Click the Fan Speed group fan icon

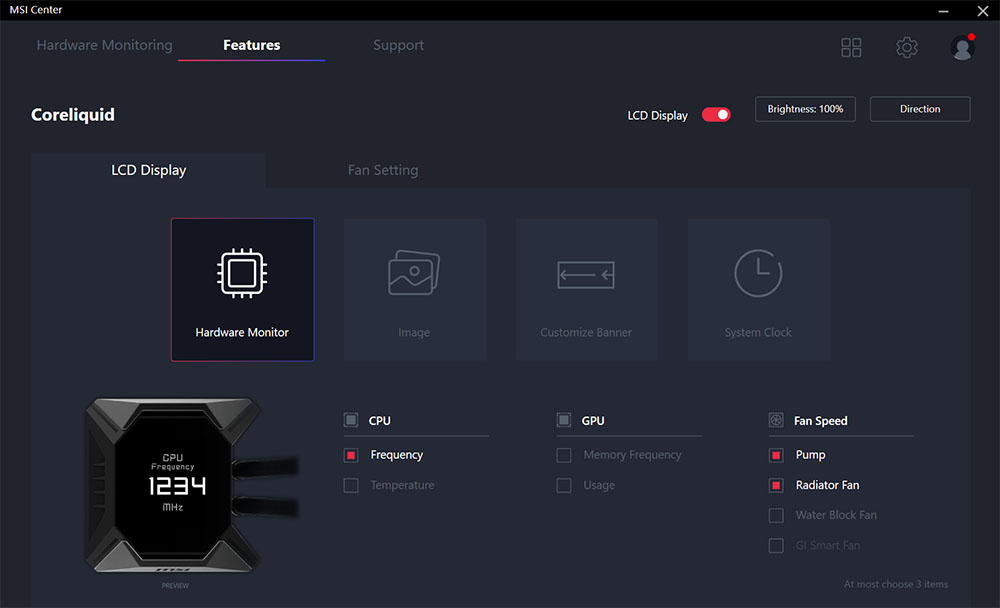tap(776, 420)
